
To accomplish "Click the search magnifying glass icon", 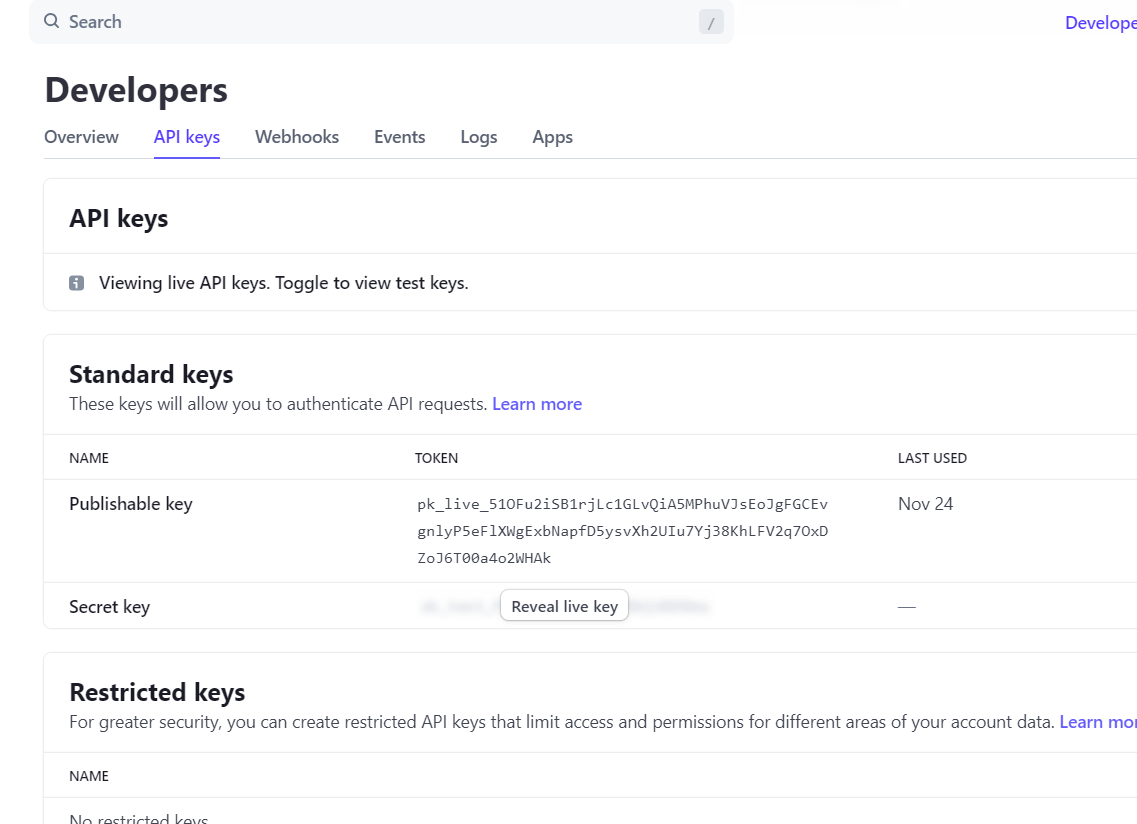I will [51, 21].
